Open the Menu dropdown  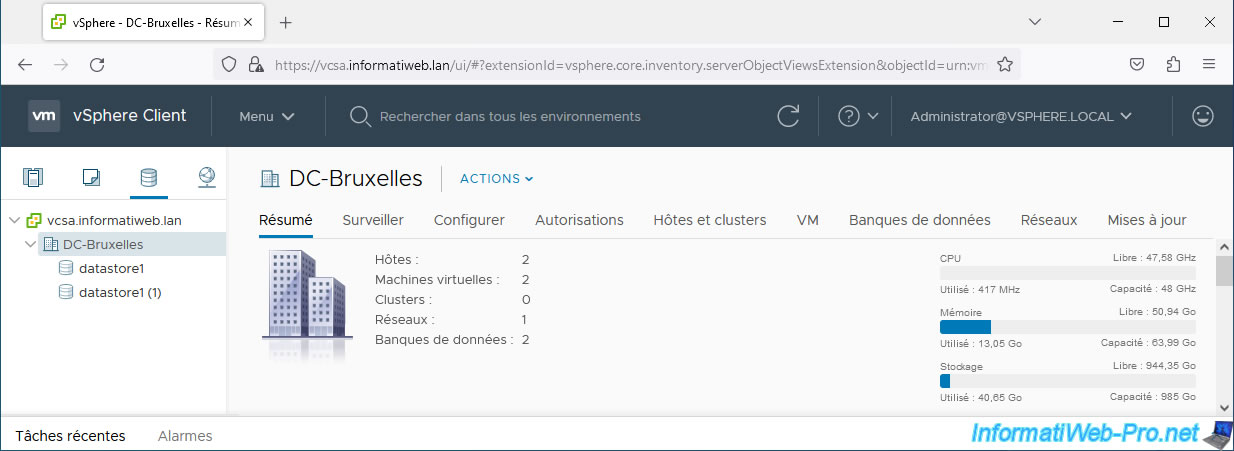267,116
